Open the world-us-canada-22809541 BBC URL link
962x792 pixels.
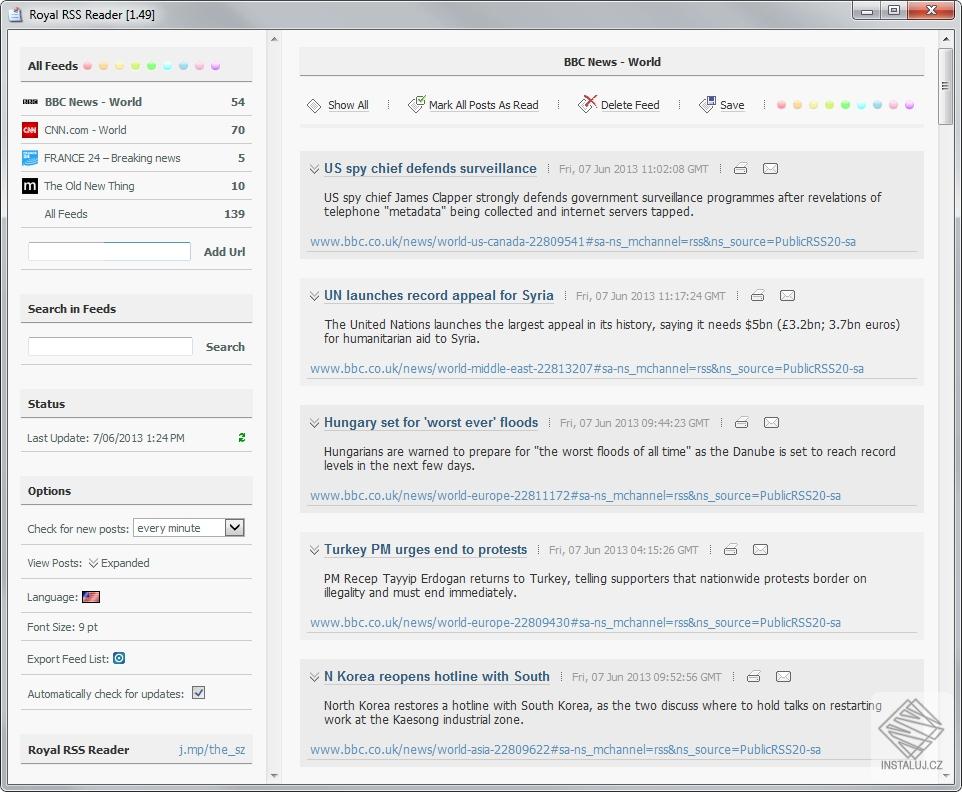(x=583, y=242)
